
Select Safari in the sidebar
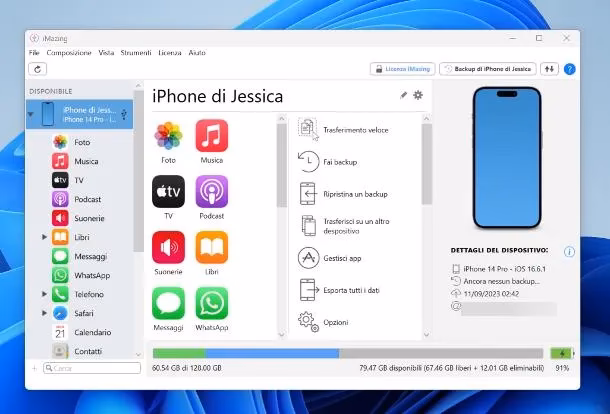[x=82, y=313]
